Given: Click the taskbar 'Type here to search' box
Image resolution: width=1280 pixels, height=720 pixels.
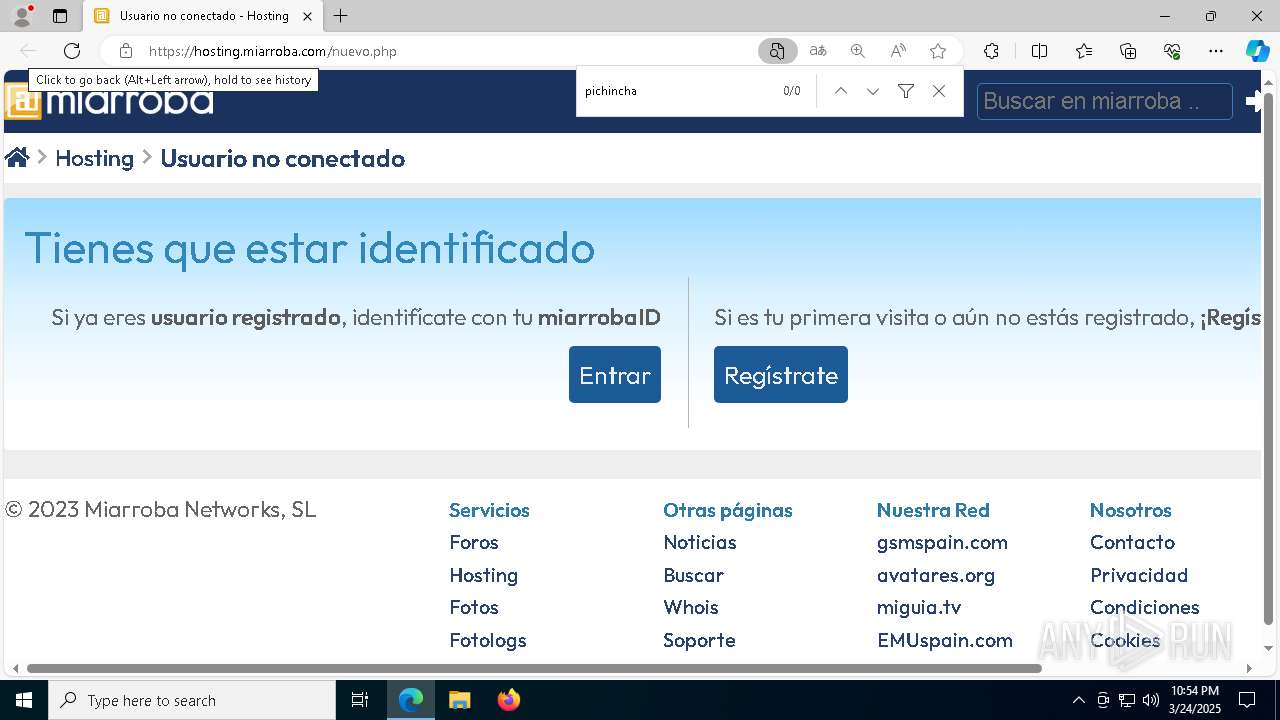Looking at the screenshot, I should coord(192,700).
